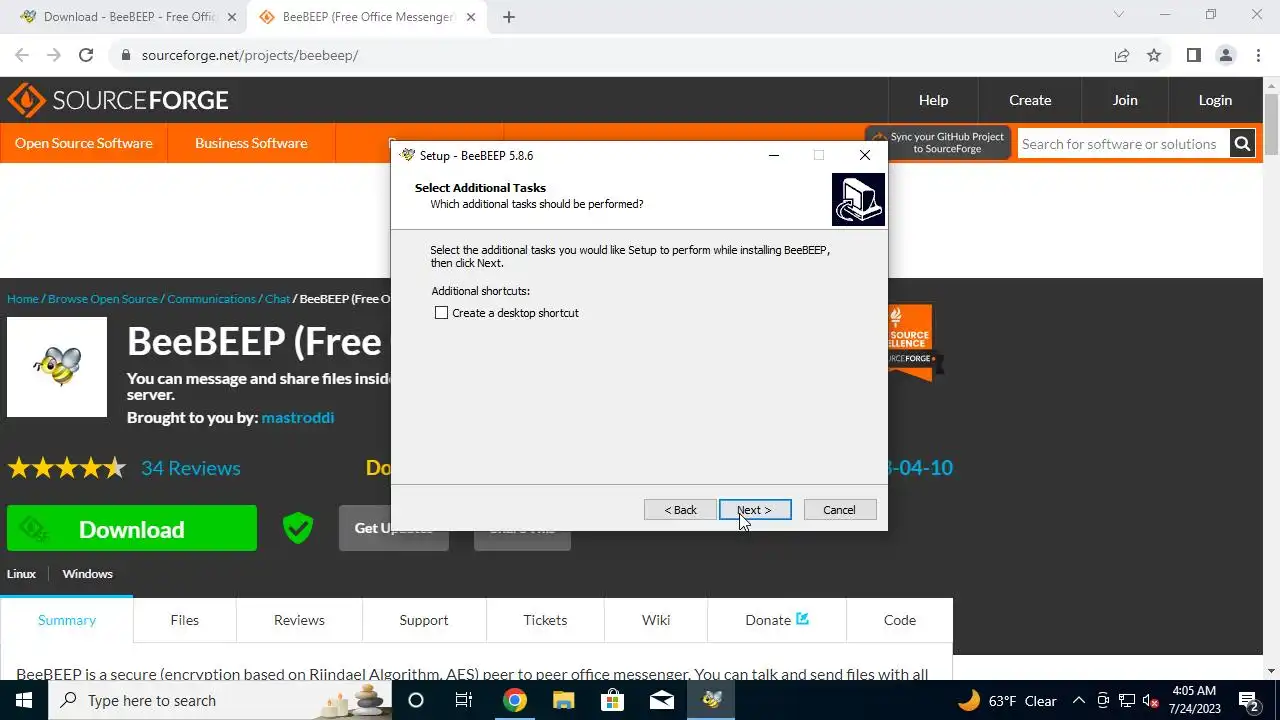Viewport: 1280px width, 720px height.
Task: Select the Linux platform label
Action: [x=21, y=574]
